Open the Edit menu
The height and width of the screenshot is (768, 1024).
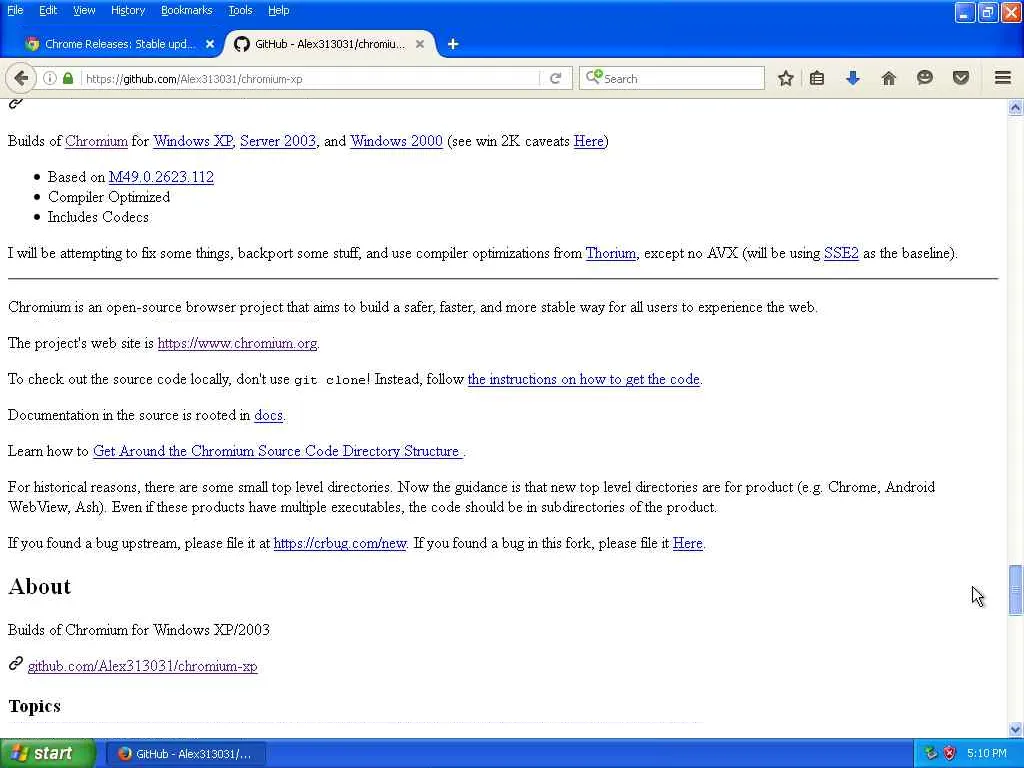click(48, 10)
